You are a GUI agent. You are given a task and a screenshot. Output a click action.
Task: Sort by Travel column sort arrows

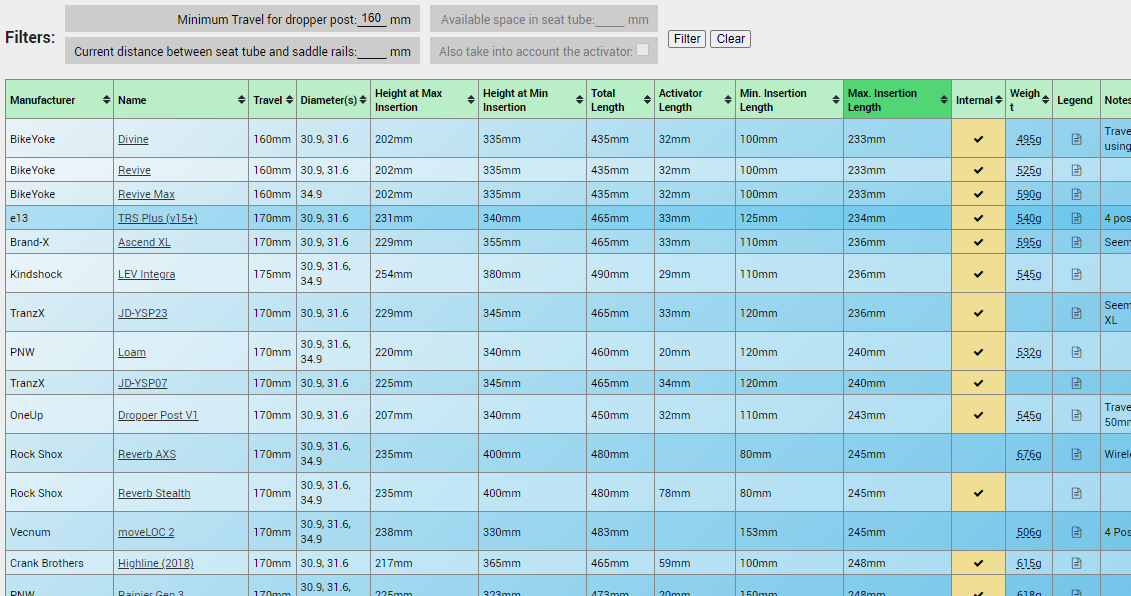point(289,100)
